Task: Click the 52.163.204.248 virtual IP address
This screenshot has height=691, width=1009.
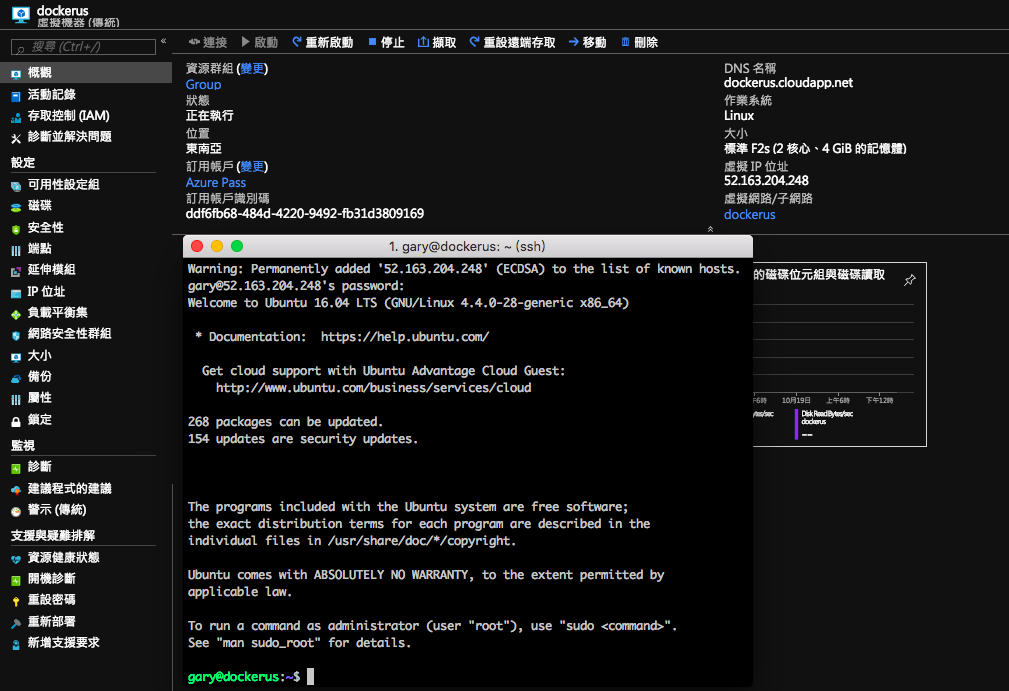Action: tap(766, 181)
